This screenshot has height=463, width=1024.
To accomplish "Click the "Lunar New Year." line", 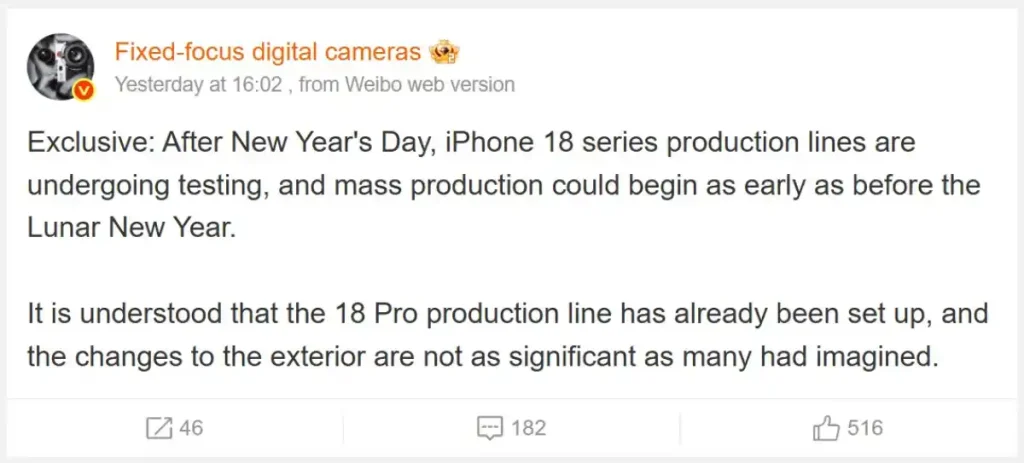I will coord(130,228).
